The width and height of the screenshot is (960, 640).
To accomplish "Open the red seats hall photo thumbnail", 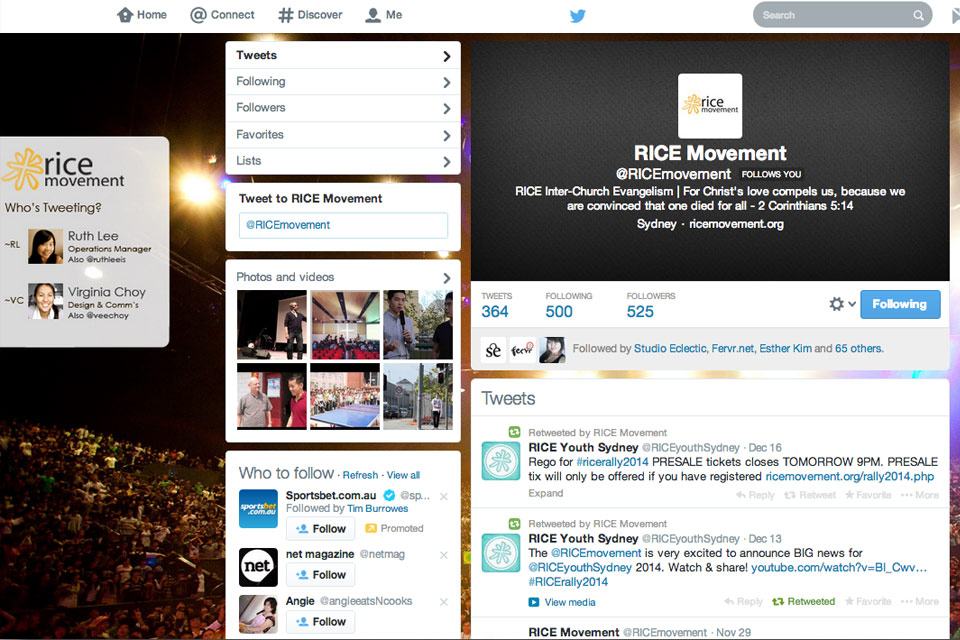I will tap(345, 325).
